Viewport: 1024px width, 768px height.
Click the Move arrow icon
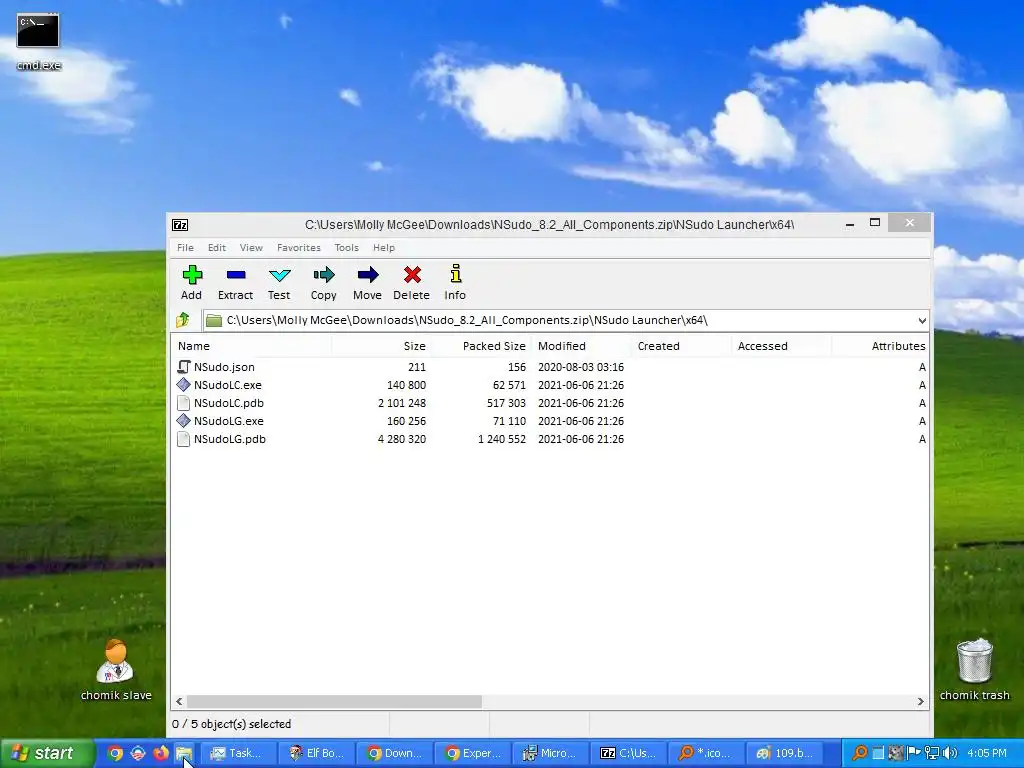tap(368, 275)
